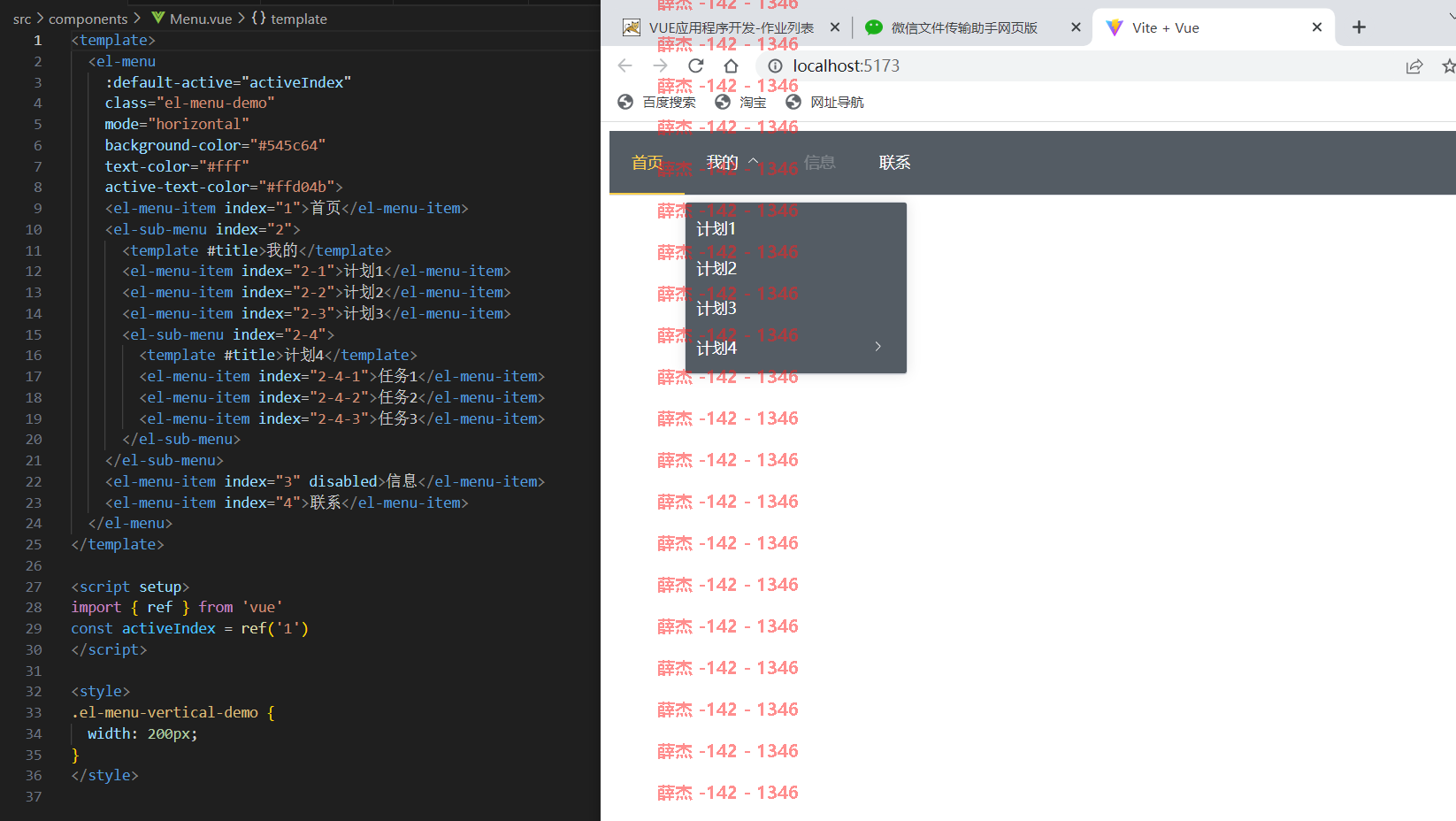Choose 计划3 from the dropdown

(796, 308)
